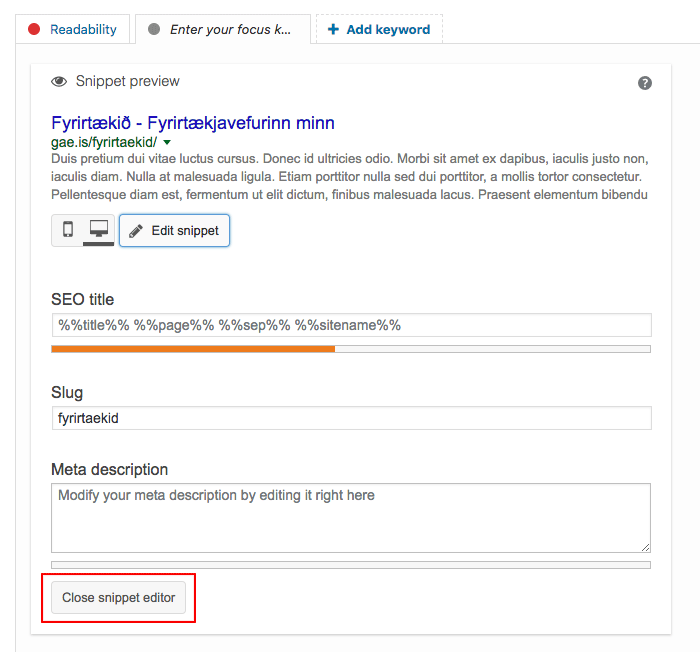Click the Add keyword button

[379, 29]
